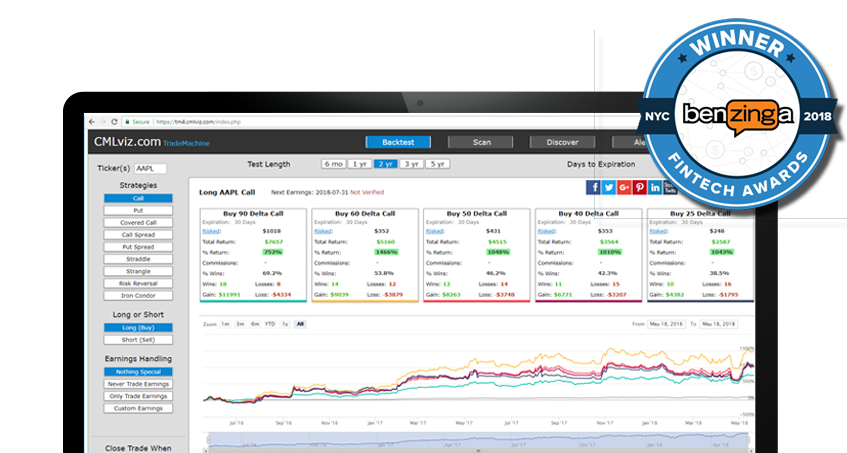Zoom chart to YTD
Screen dimensions: 847x453
270,324
